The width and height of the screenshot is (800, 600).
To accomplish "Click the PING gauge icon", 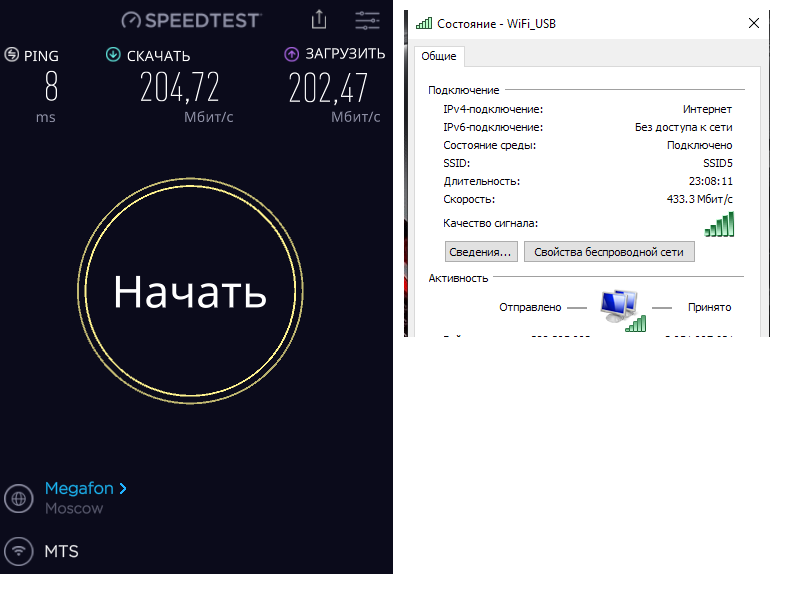I will click(12, 55).
